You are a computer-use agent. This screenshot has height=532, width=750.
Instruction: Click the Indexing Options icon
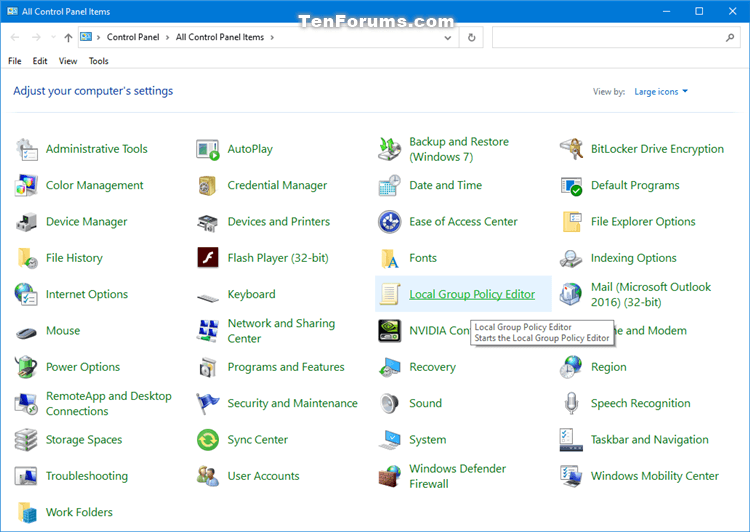[x=571, y=258]
